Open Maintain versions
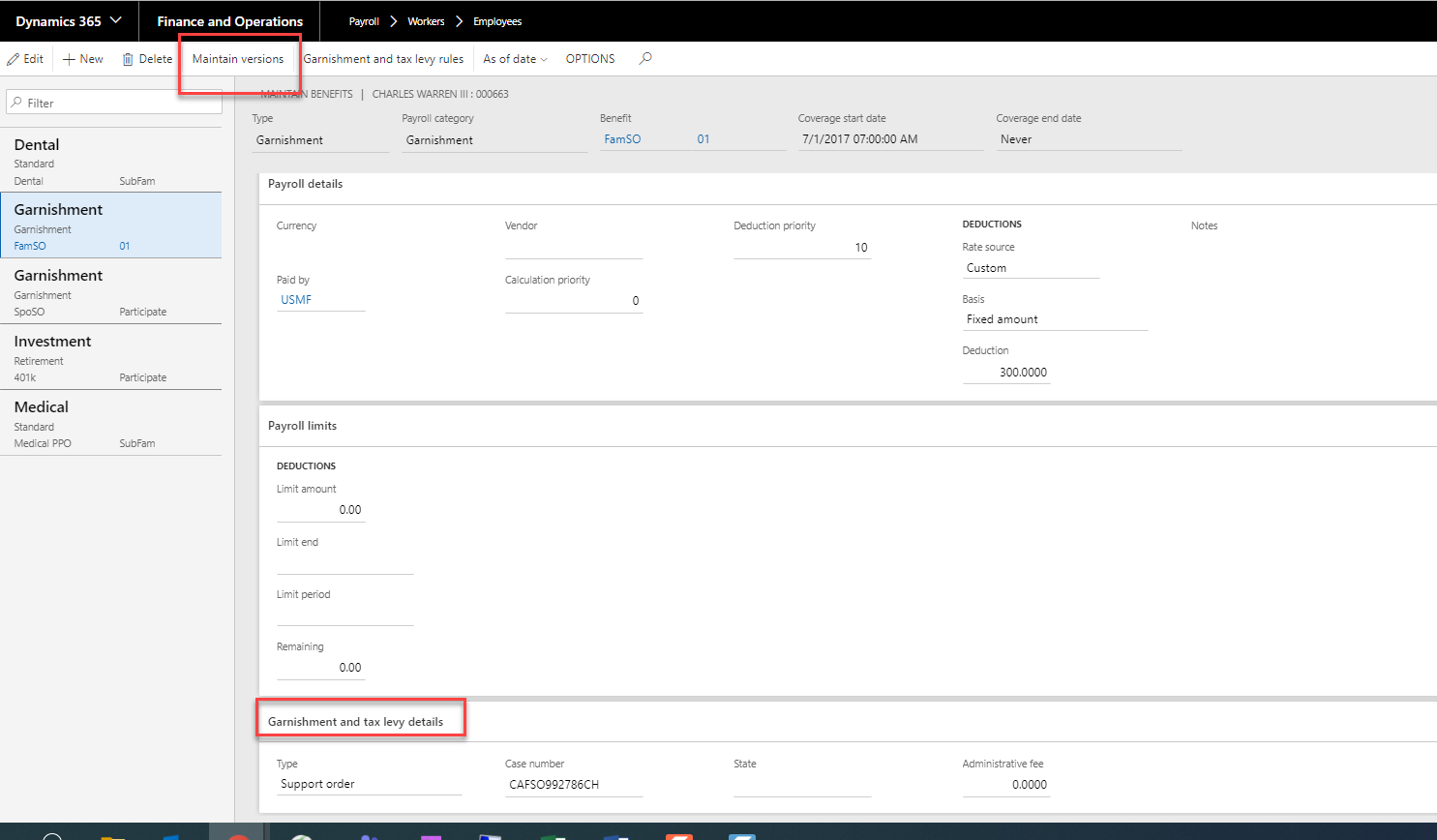Image resolution: width=1437 pixels, height=840 pixels. pos(238,59)
